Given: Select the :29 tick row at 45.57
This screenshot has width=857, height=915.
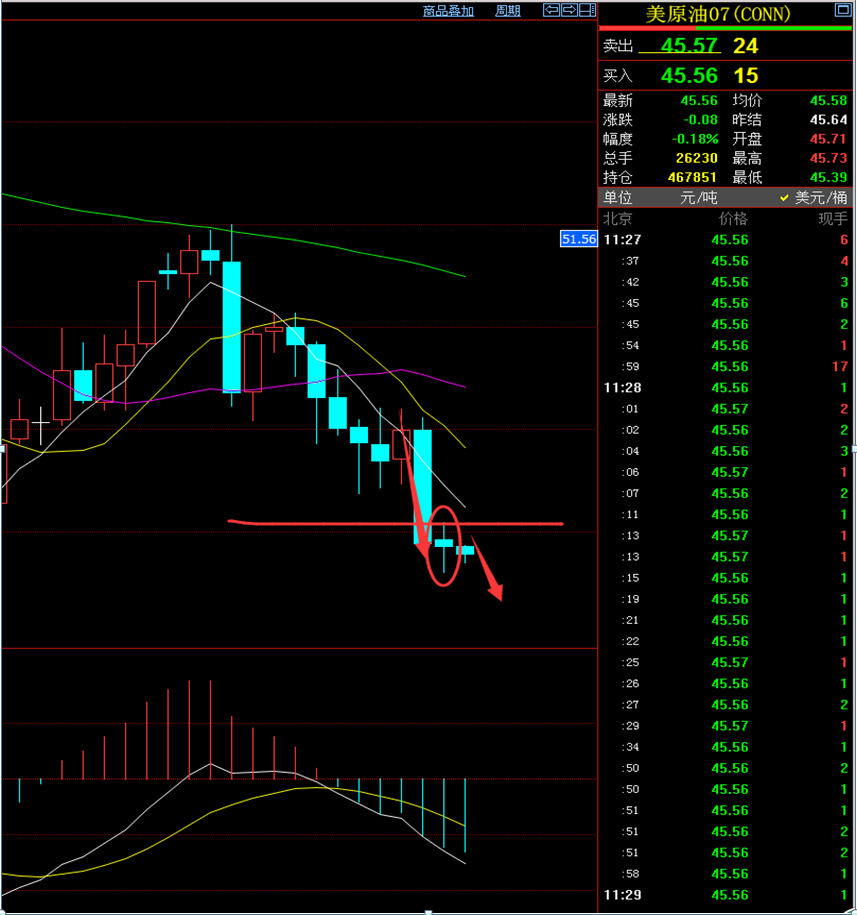Looking at the screenshot, I should tap(725, 726).
